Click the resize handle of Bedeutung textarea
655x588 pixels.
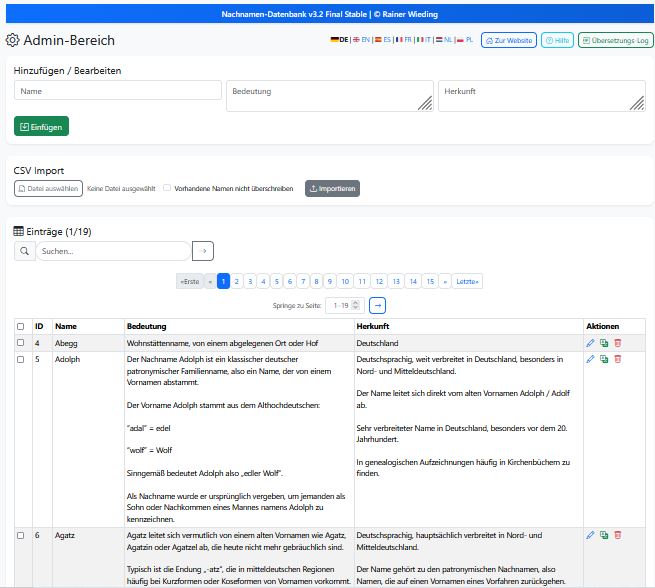click(x=425, y=103)
